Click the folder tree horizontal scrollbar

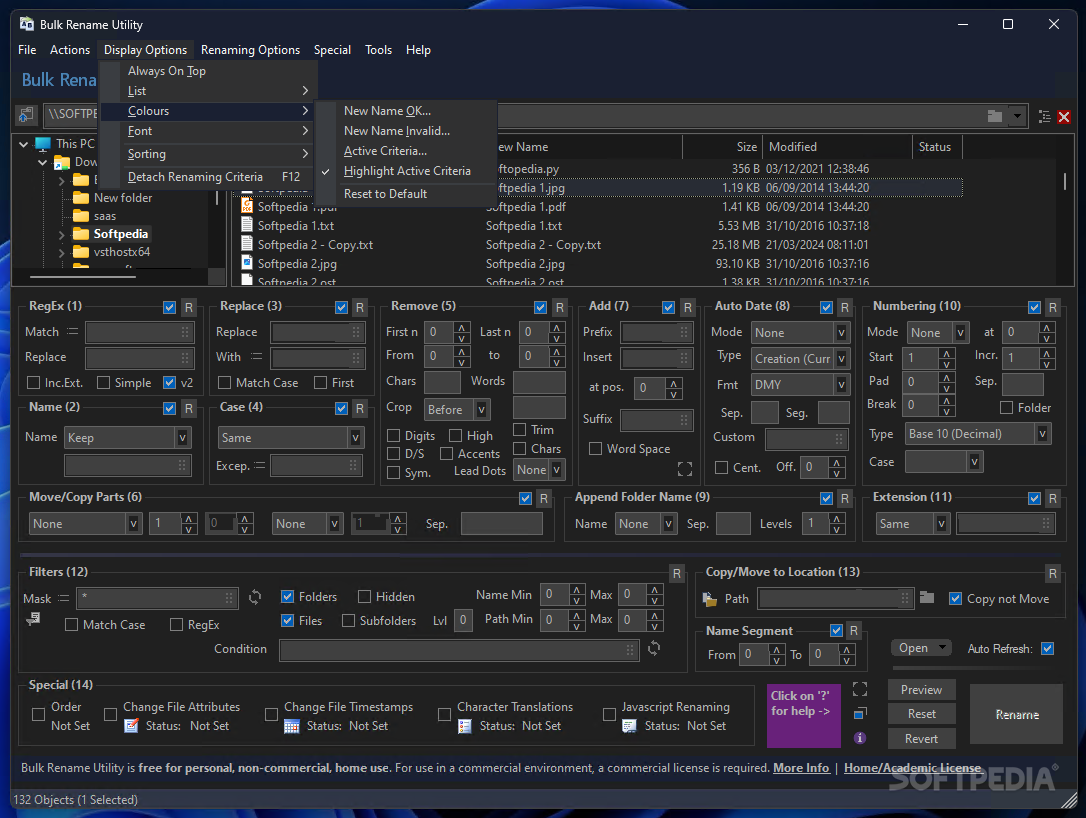(x=83, y=277)
